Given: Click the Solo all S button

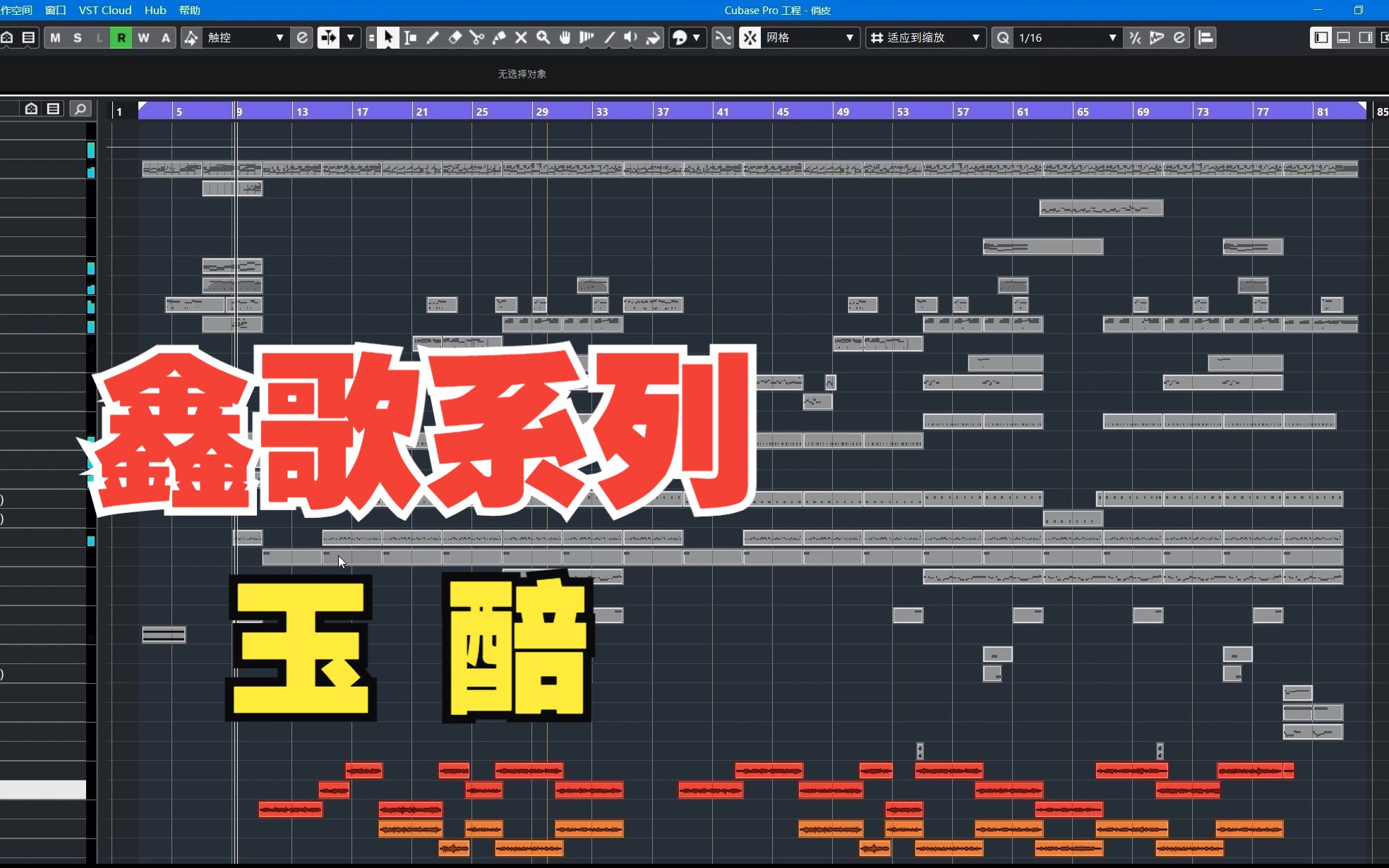Looking at the screenshot, I should point(77,37).
